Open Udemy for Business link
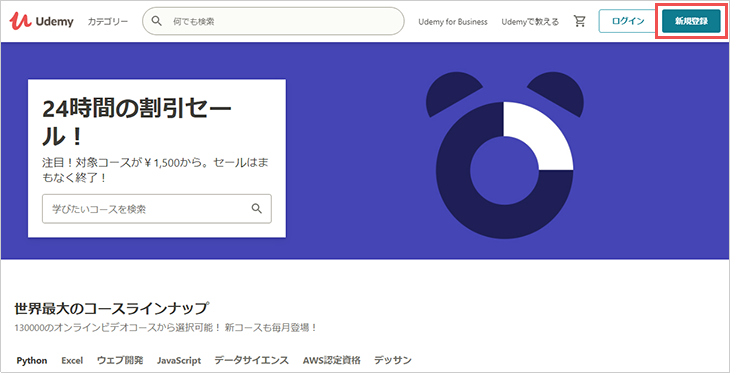The image size is (730, 373). (x=453, y=22)
